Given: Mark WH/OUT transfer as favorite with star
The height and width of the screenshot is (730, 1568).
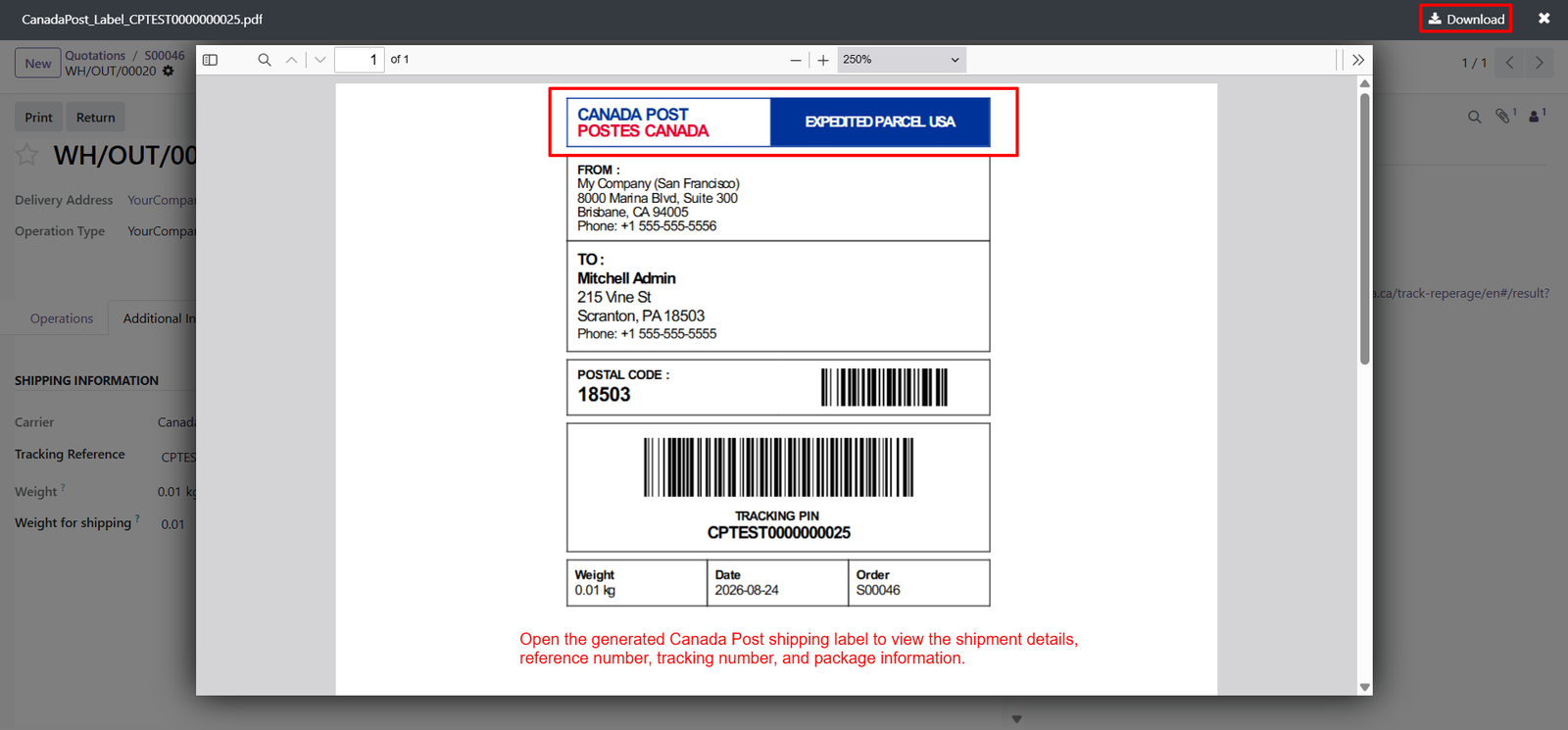Looking at the screenshot, I should [x=27, y=155].
